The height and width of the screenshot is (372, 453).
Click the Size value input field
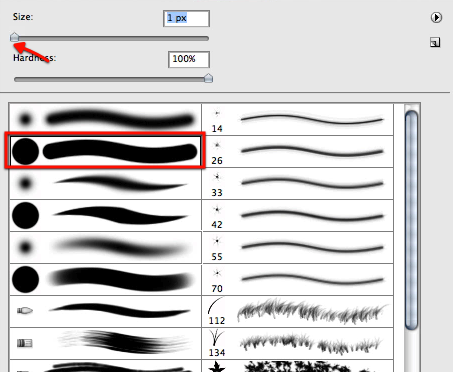[x=186, y=18]
